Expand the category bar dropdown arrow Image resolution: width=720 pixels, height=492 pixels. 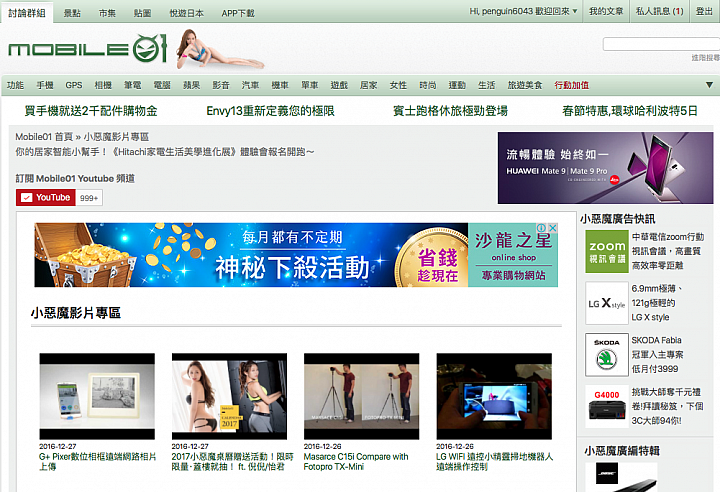[x=709, y=85]
